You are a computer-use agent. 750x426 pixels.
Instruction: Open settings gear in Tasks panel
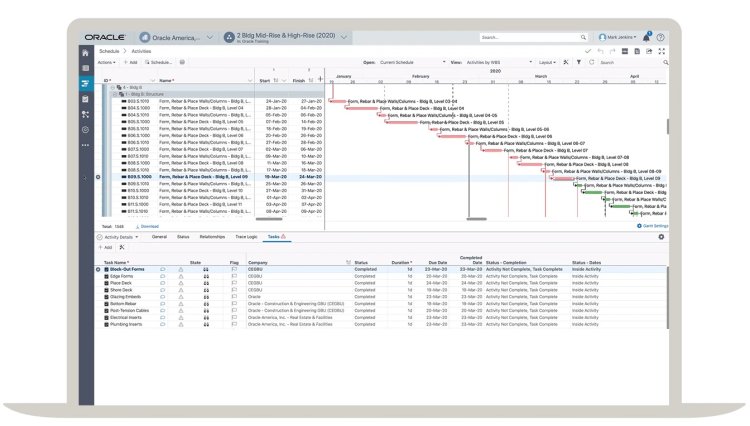(x=661, y=237)
